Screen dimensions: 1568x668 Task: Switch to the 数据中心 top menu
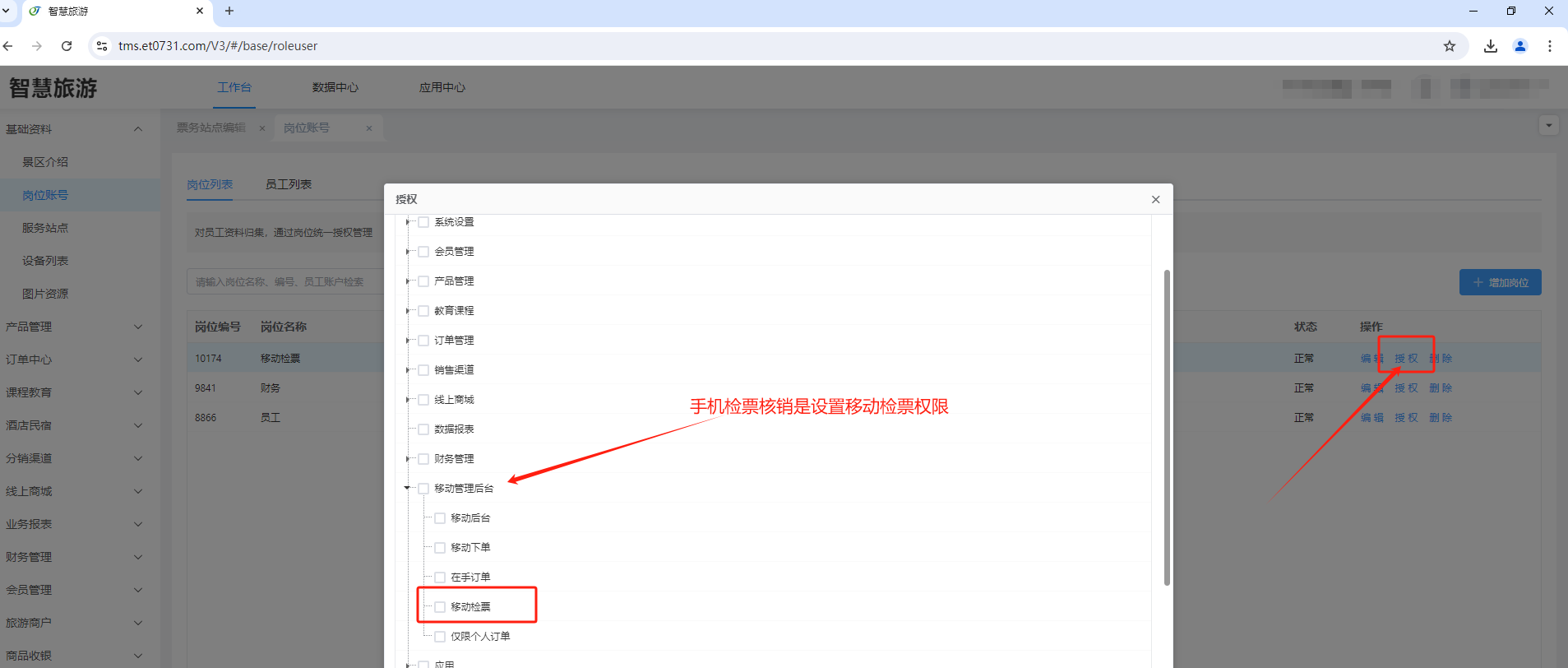click(x=335, y=87)
